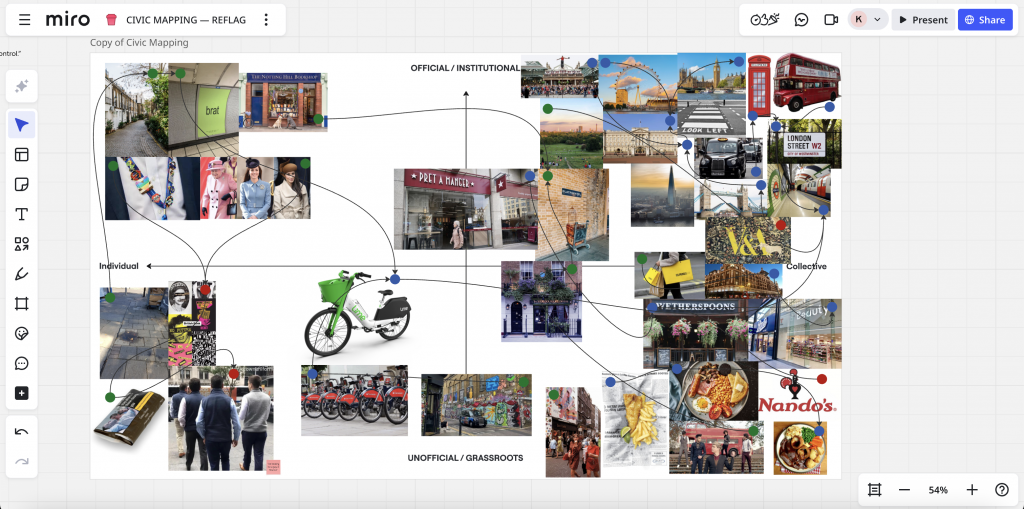Open the hamburger main menu
Viewport: 1024px width, 509px height.
(x=25, y=20)
